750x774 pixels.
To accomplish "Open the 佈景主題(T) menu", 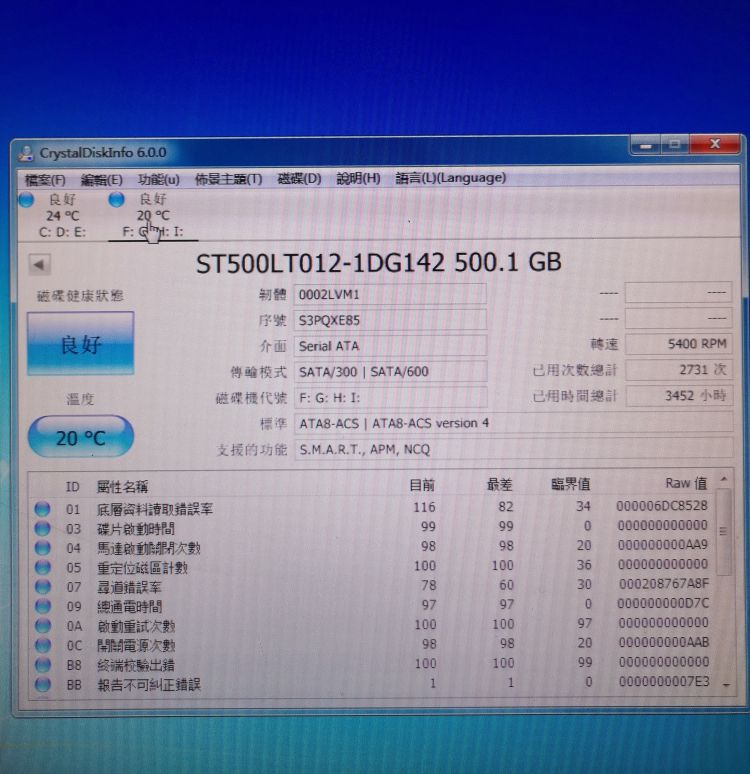I will click(x=228, y=179).
